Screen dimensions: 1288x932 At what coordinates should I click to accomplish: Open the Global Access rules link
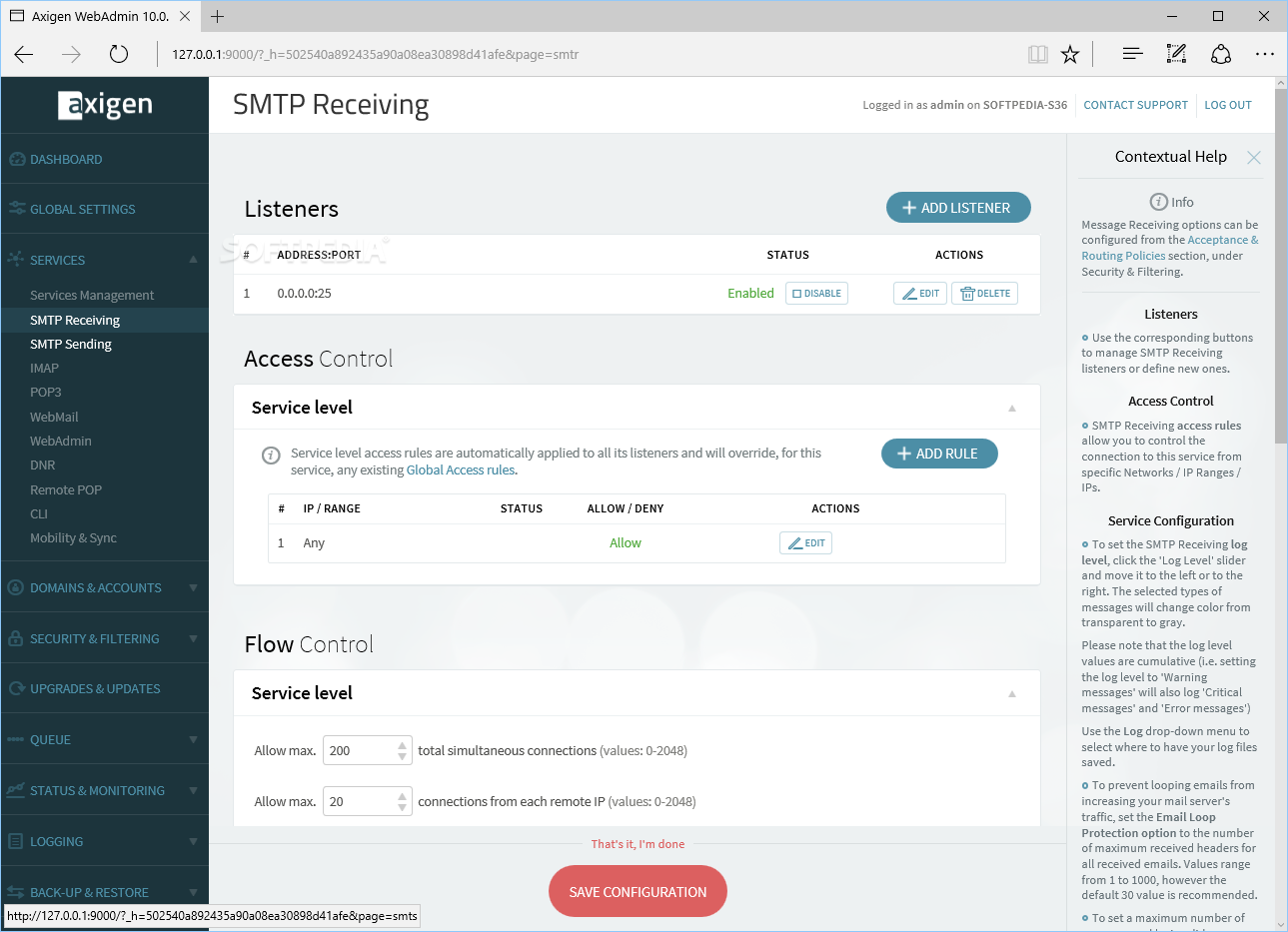tap(461, 469)
